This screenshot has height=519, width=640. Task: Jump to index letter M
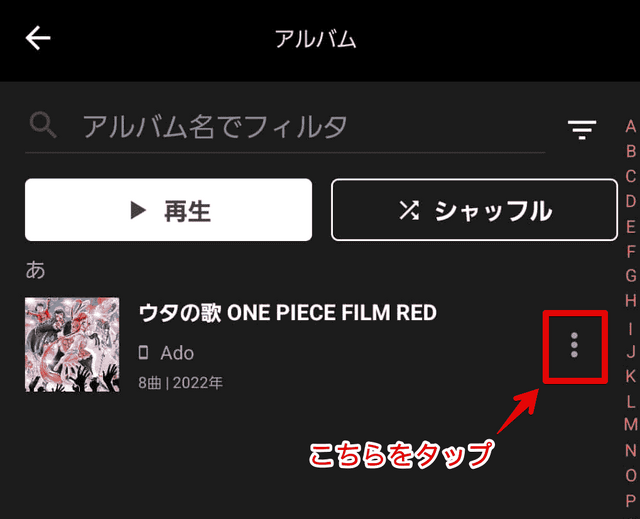coord(631,424)
